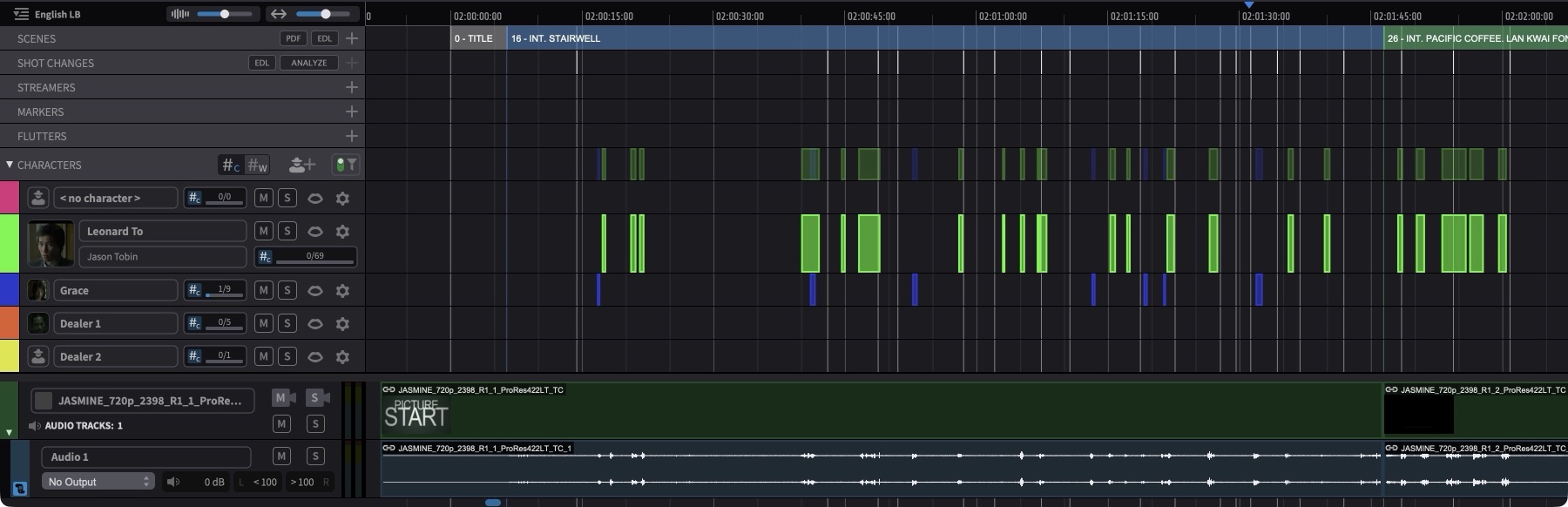Open settings gear for Grace

pyautogui.click(x=343, y=290)
